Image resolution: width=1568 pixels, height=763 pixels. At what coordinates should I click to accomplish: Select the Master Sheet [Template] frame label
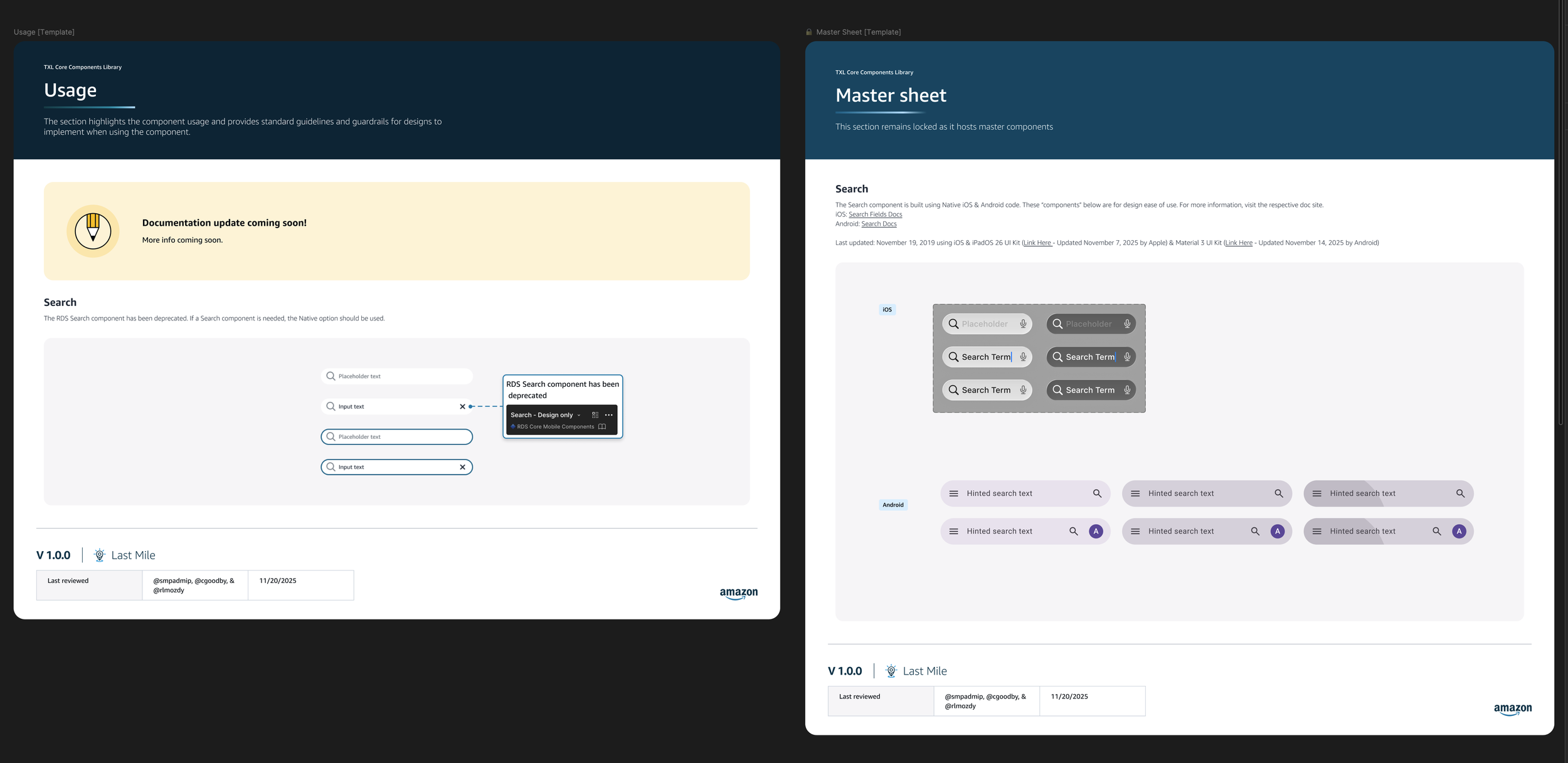click(858, 32)
